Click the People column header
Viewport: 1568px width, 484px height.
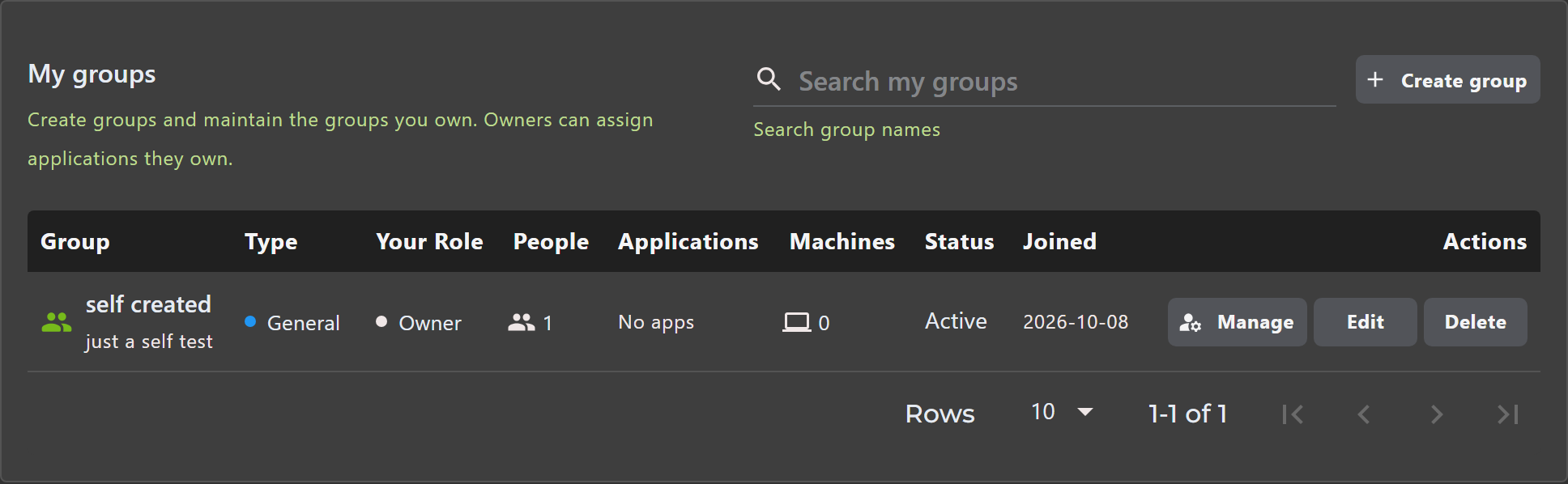click(551, 241)
